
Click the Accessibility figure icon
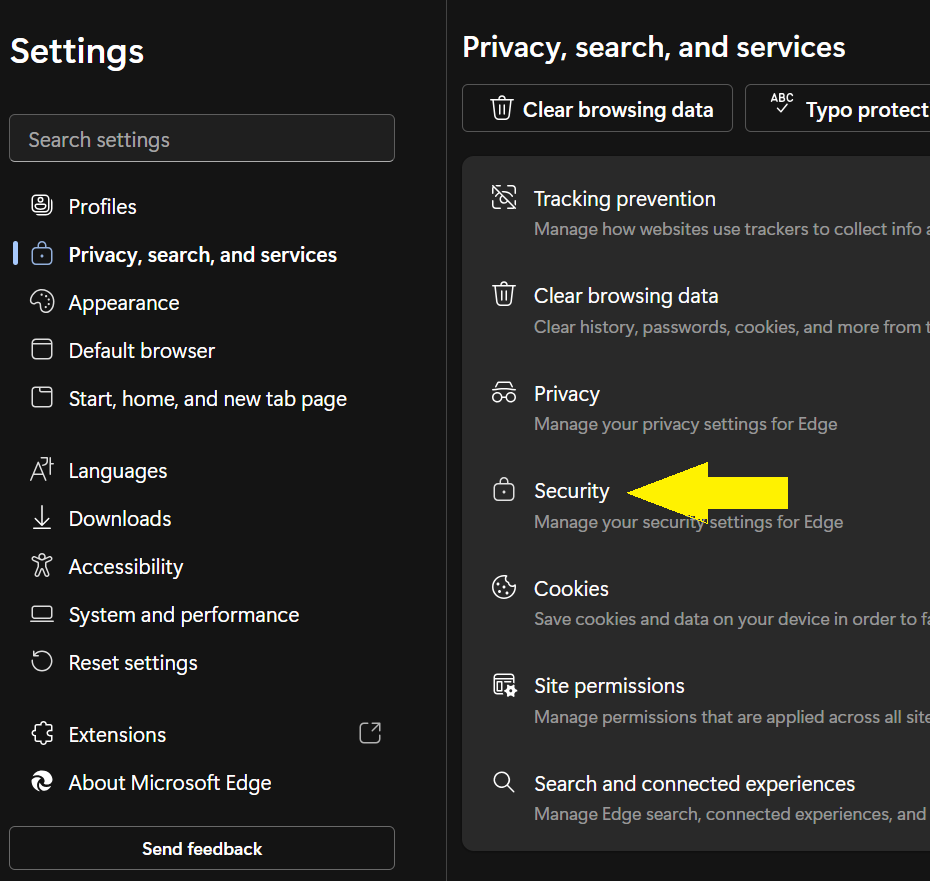42,565
